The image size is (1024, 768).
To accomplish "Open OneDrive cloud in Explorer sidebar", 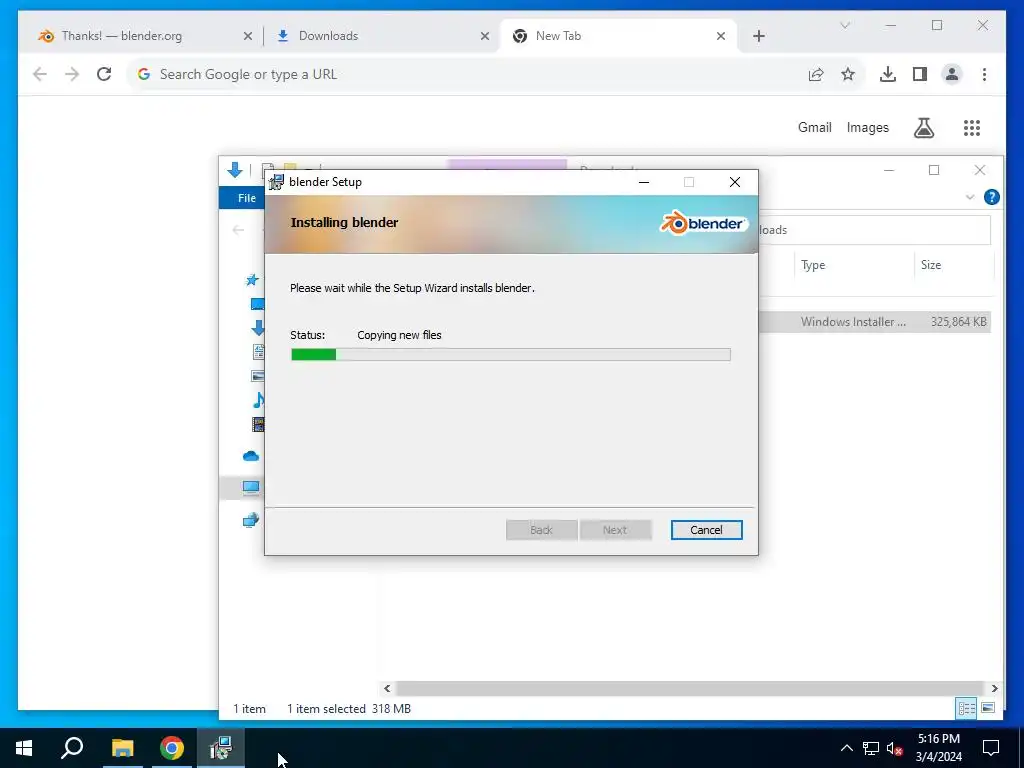I will [x=251, y=456].
